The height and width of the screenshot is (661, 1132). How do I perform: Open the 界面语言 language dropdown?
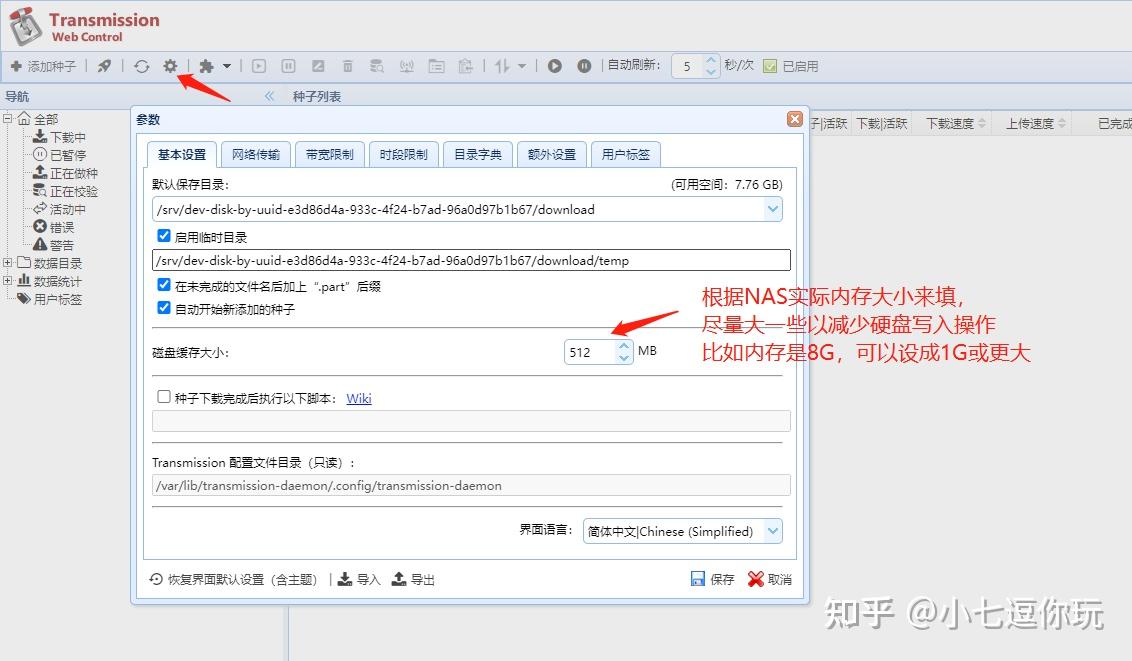772,531
